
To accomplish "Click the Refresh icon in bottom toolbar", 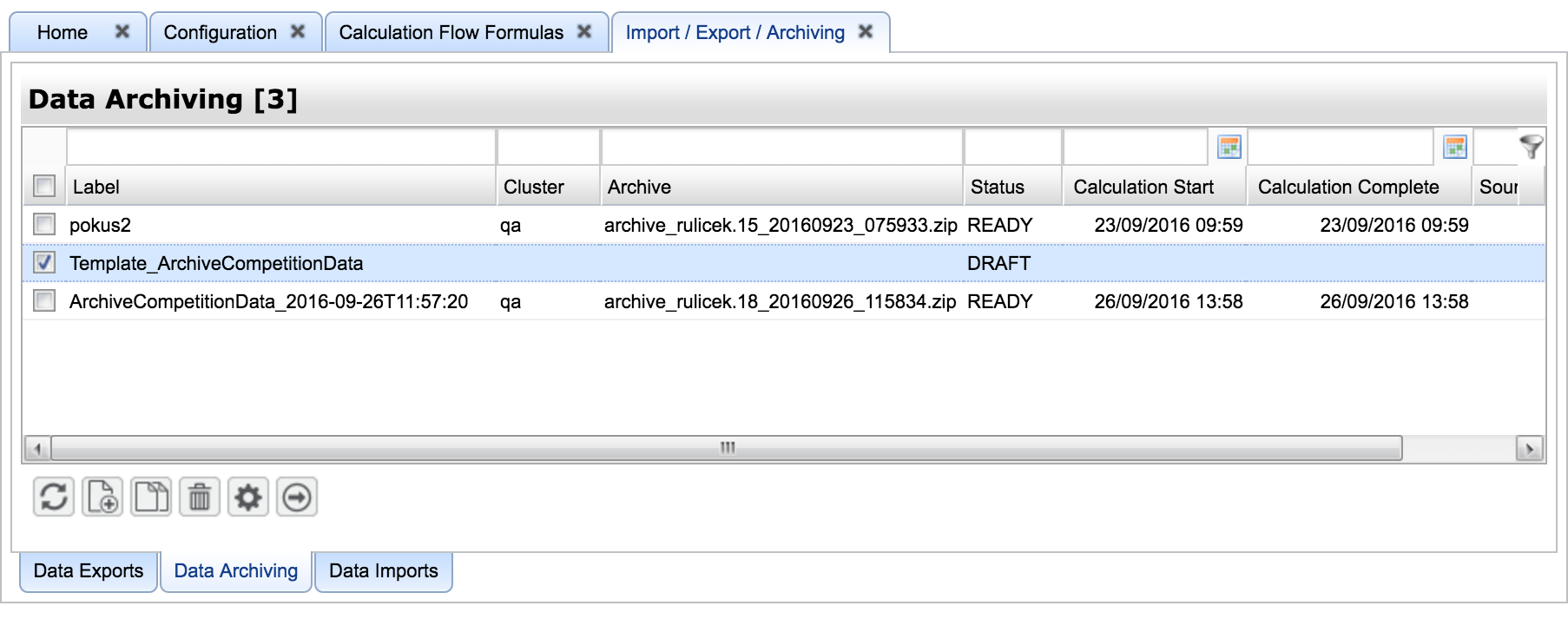I will point(54,497).
